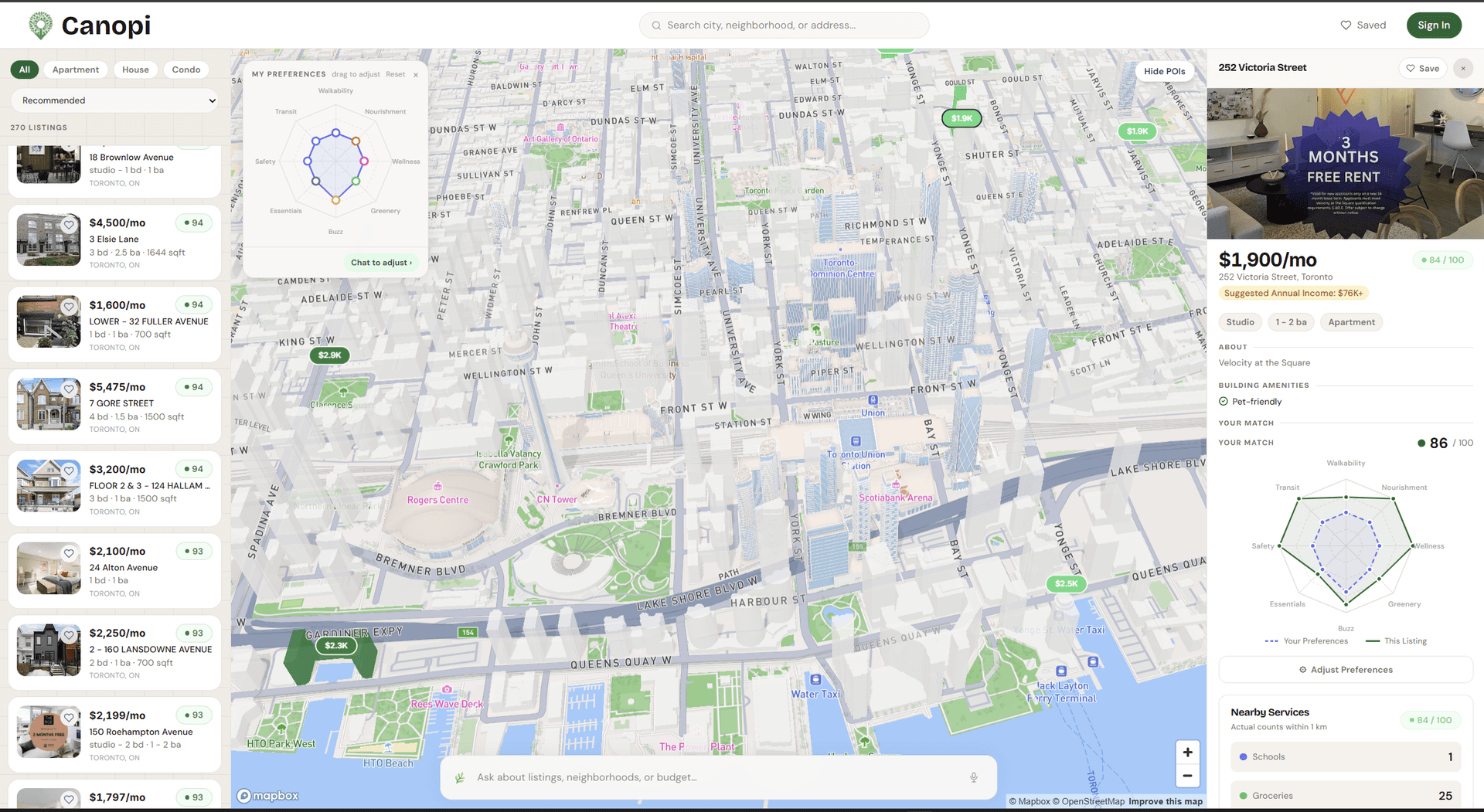Viewport: 1484px width, 812px height.
Task: Open the Mapbox logo on the map
Action: pyautogui.click(x=267, y=796)
